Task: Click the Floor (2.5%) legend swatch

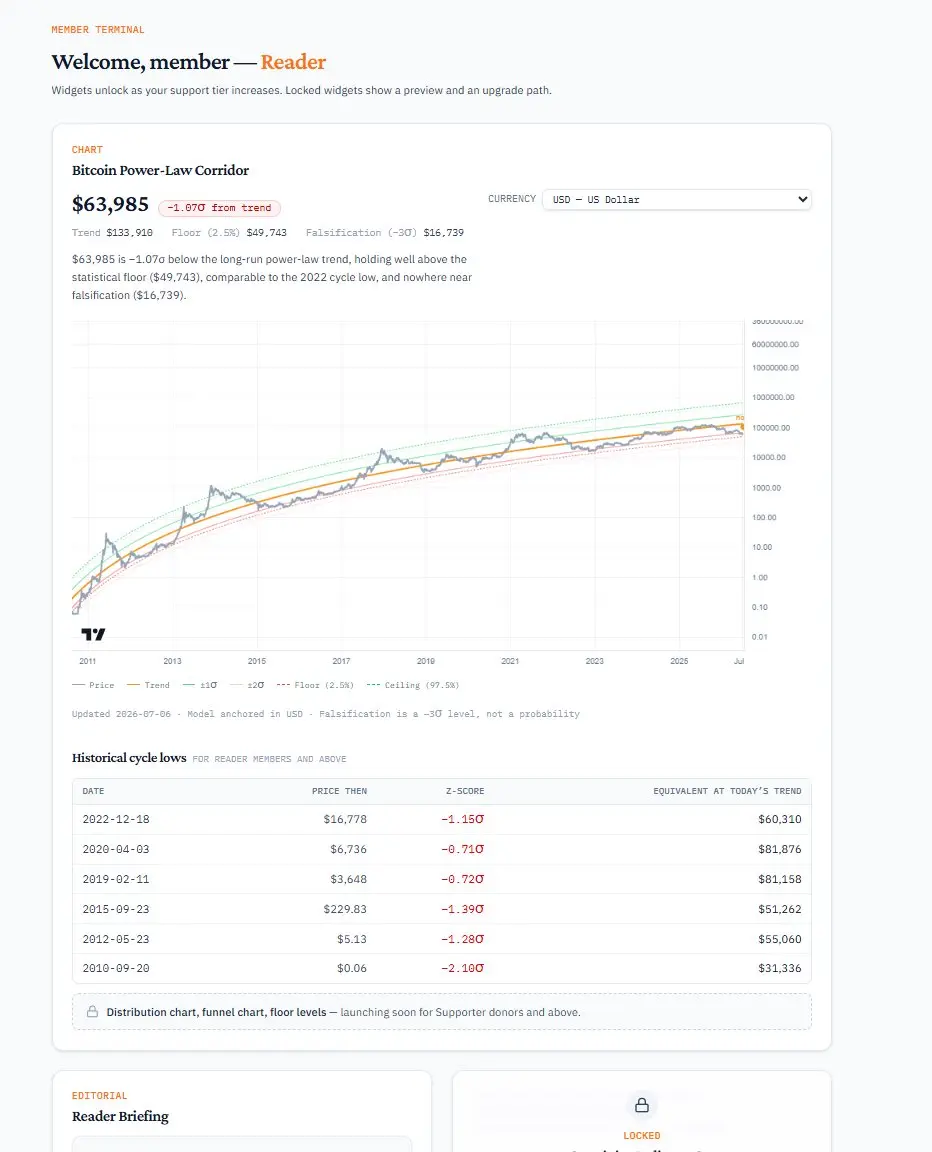Action: point(283,685)
